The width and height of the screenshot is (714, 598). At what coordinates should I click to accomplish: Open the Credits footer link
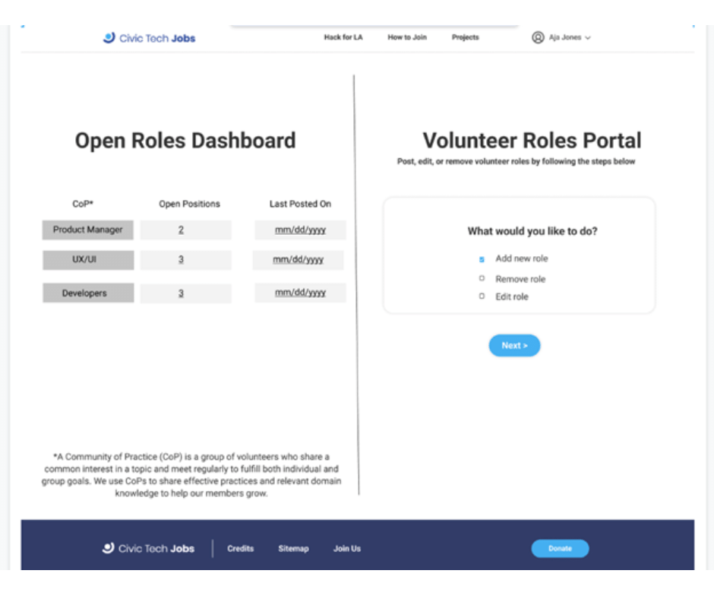click(240, 549)
